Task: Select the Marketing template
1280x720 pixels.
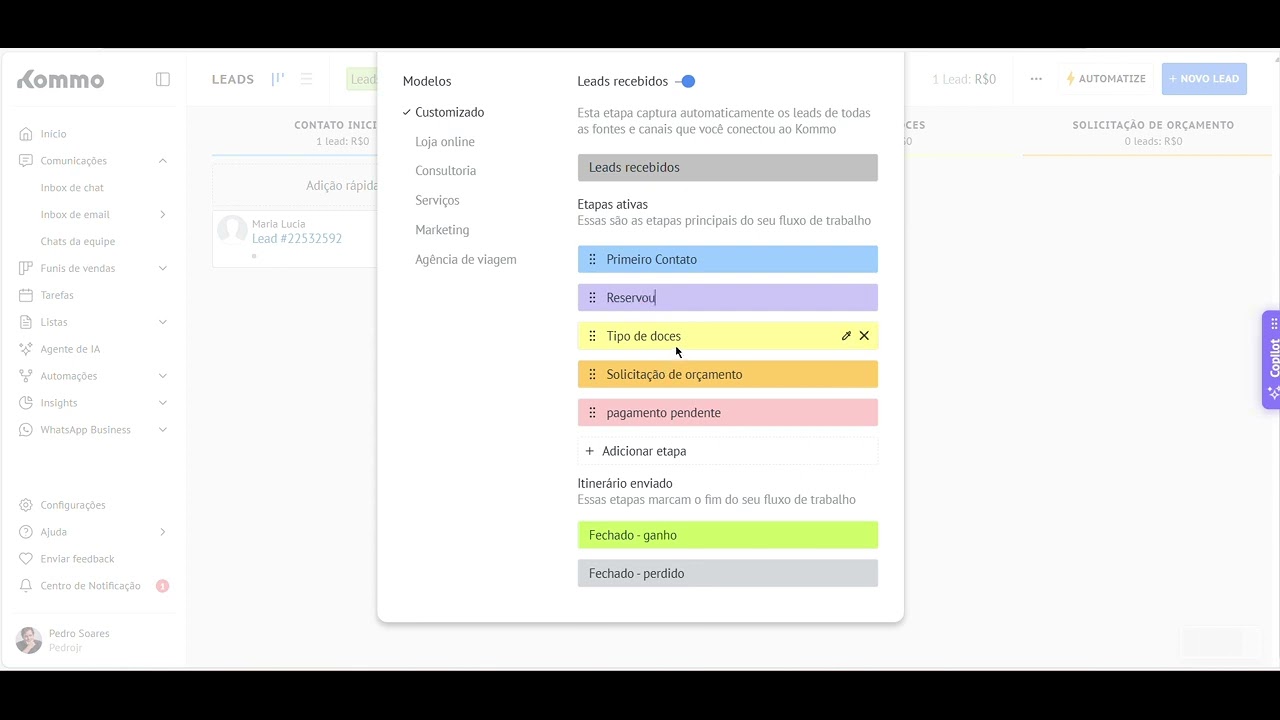Action: click(x=442, y=230)
